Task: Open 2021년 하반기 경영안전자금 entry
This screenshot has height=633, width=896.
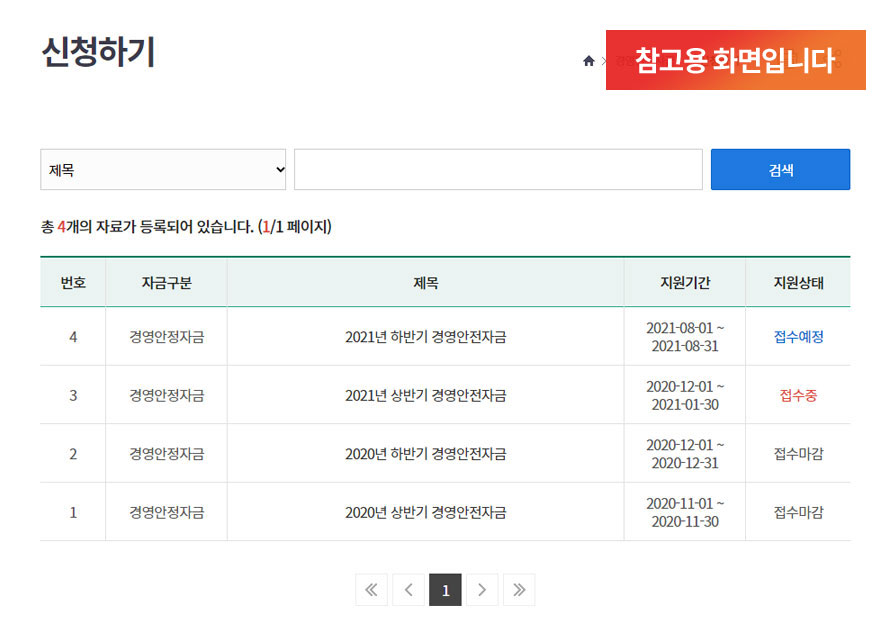Action: tap(425, 337)
